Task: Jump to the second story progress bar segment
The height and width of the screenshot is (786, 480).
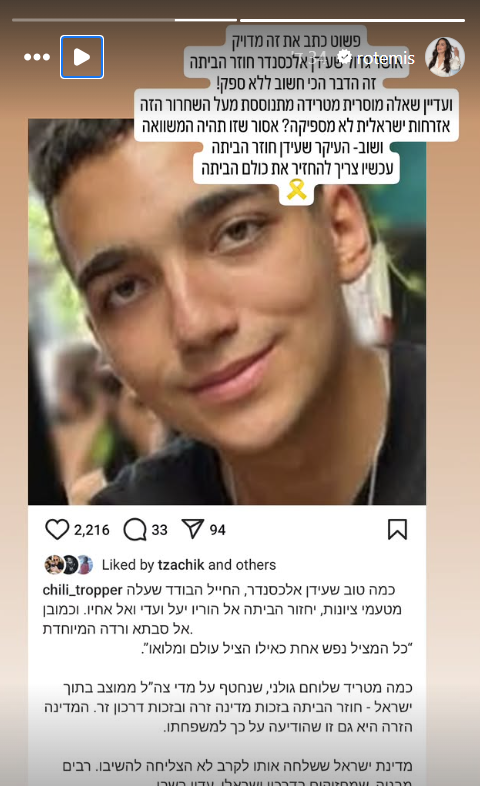Action: point(353,20)
